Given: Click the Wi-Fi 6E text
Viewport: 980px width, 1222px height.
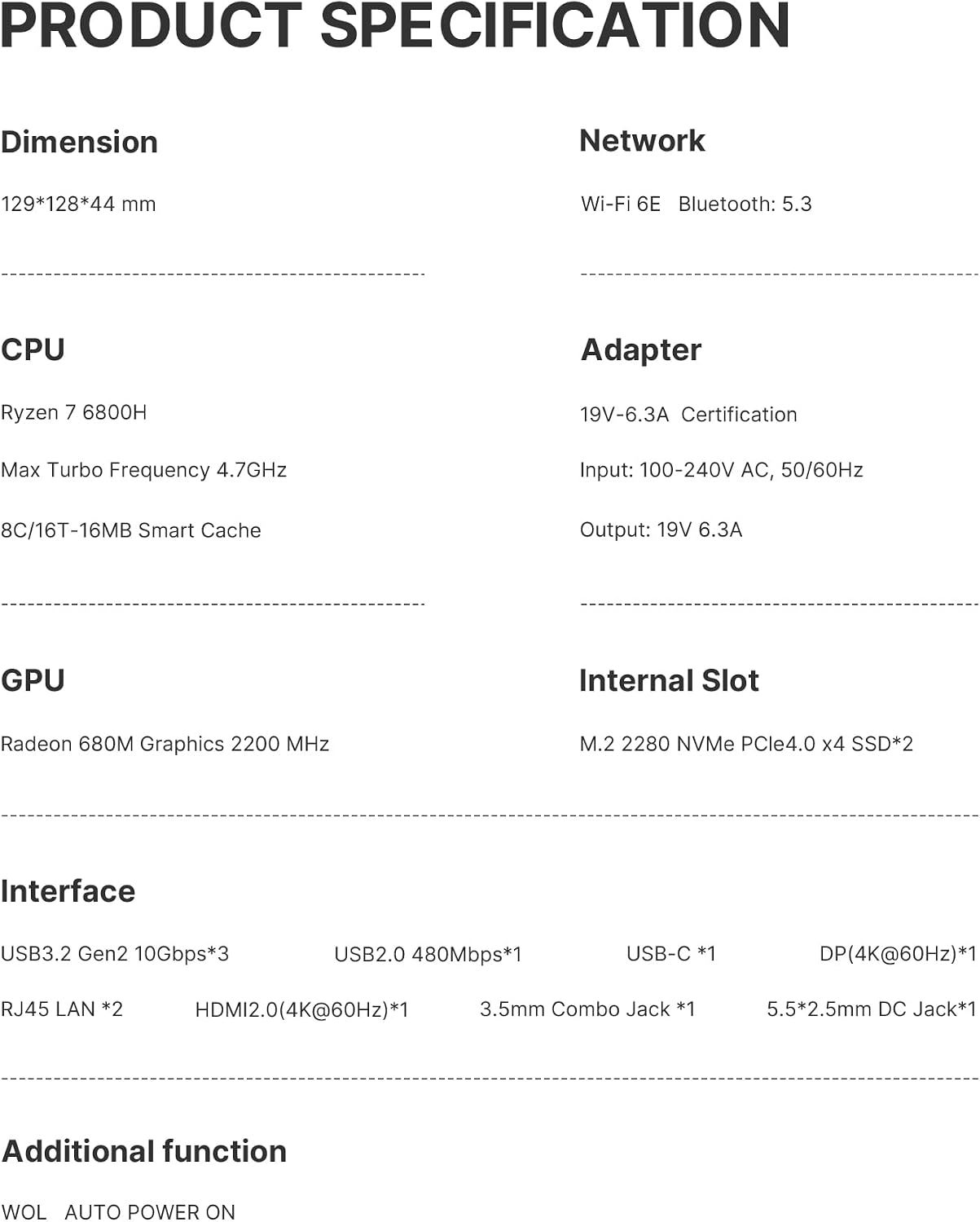Looking at the screenshot, I should [x=621, y=204].
